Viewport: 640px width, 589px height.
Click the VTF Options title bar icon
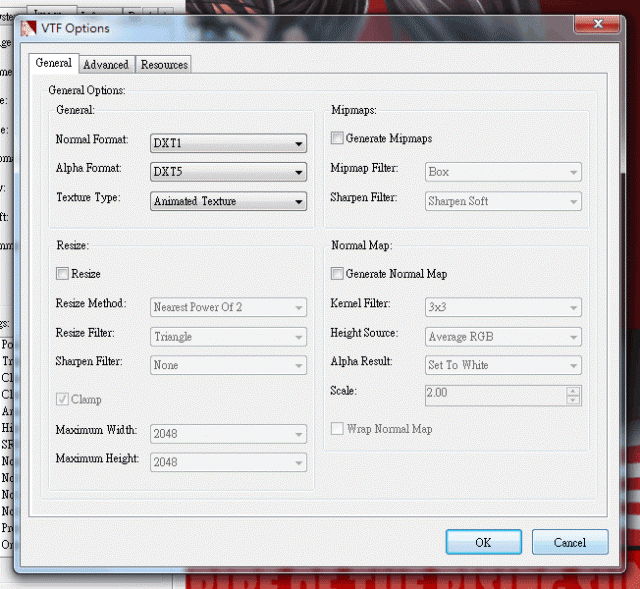click(x=29, y=28)
